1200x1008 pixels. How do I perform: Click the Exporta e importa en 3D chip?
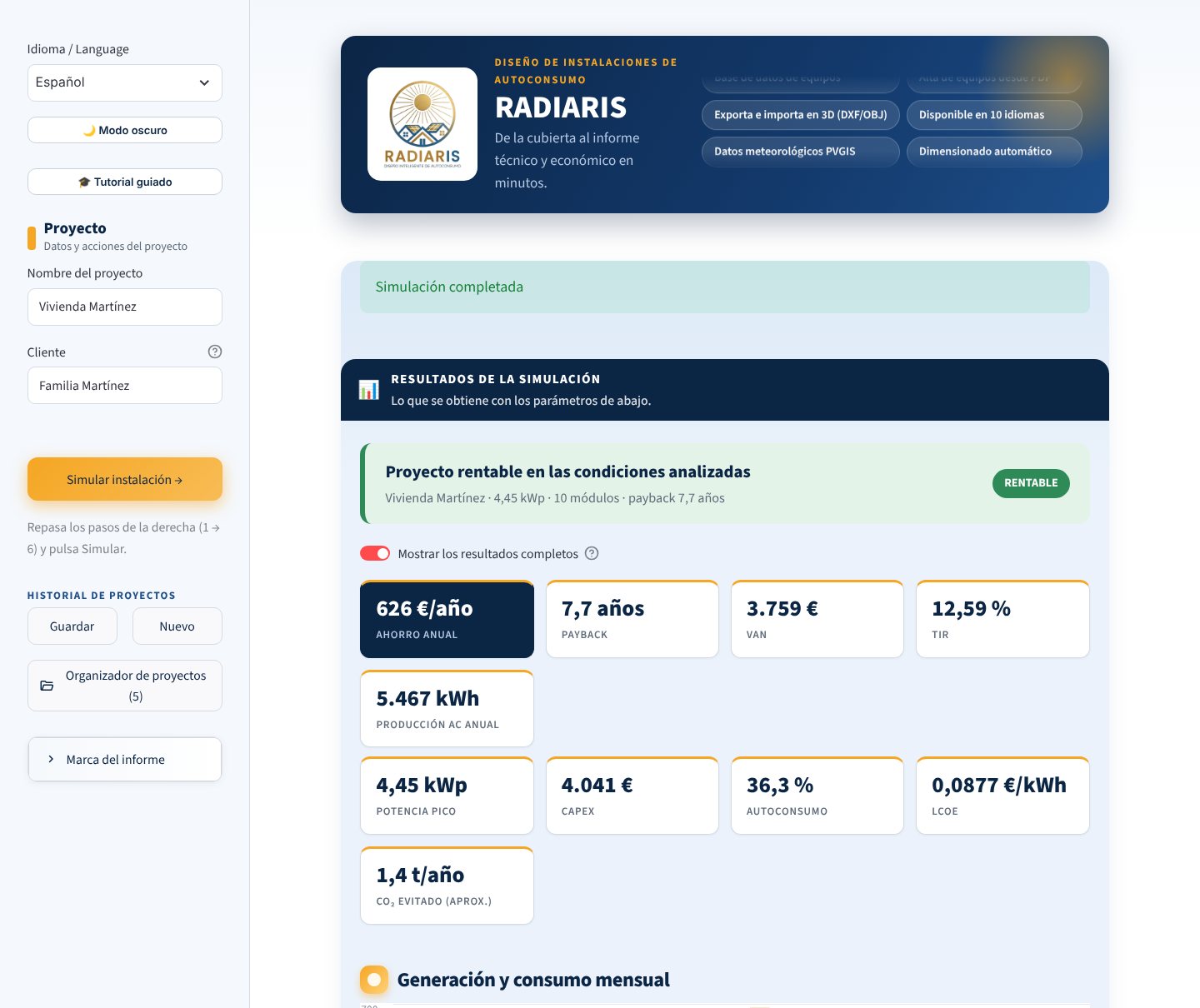click(801, 115)
